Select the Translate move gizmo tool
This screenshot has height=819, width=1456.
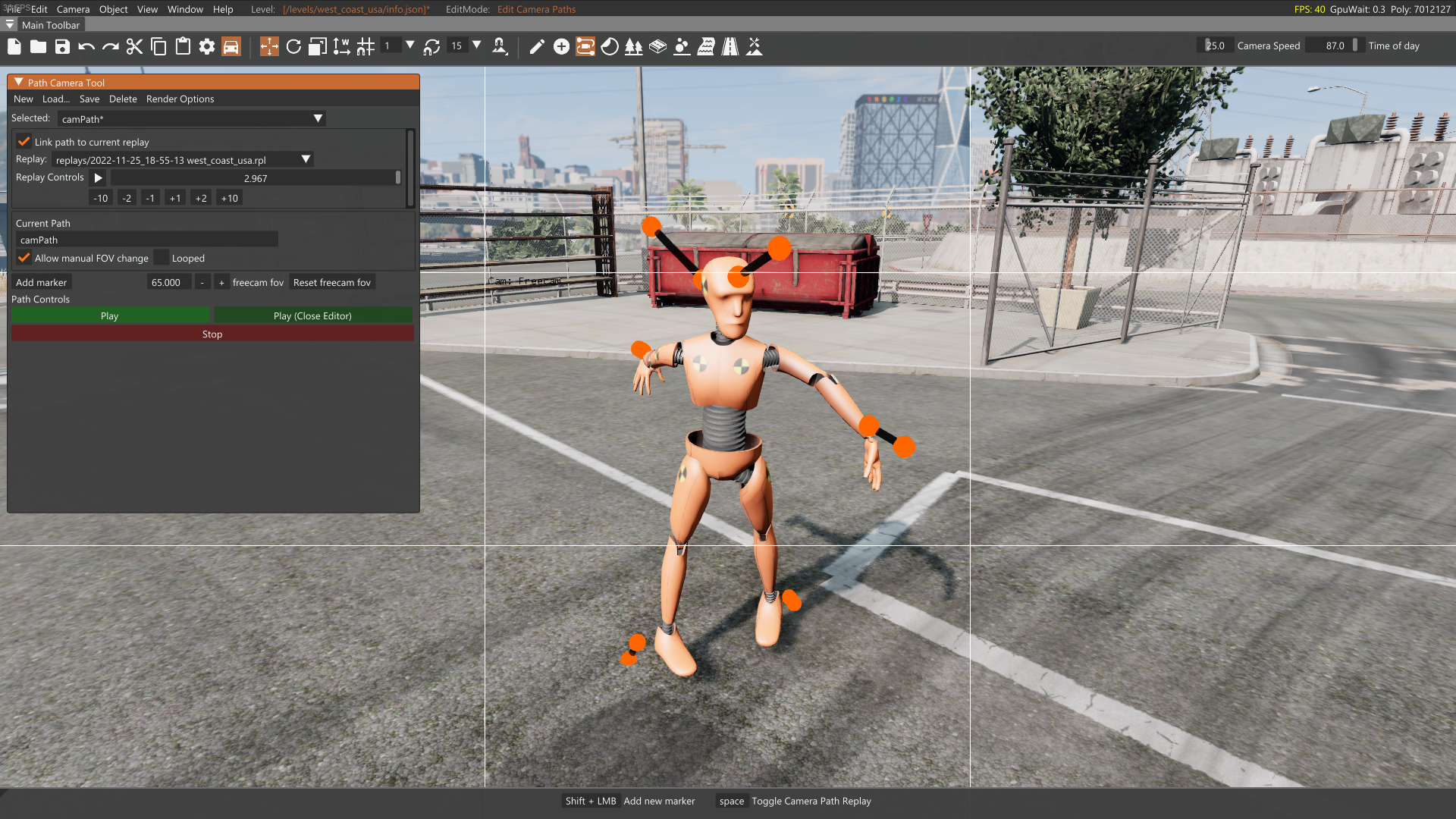pyautogui.click(x=269, y=46)
